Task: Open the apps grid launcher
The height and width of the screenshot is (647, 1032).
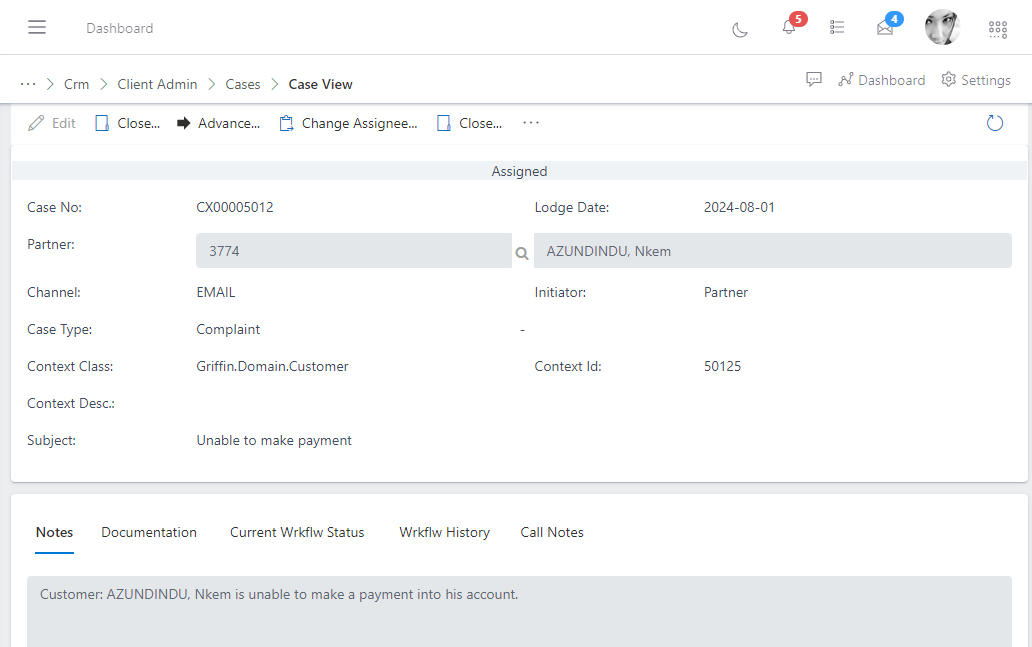Action: [x=997, y=29]
